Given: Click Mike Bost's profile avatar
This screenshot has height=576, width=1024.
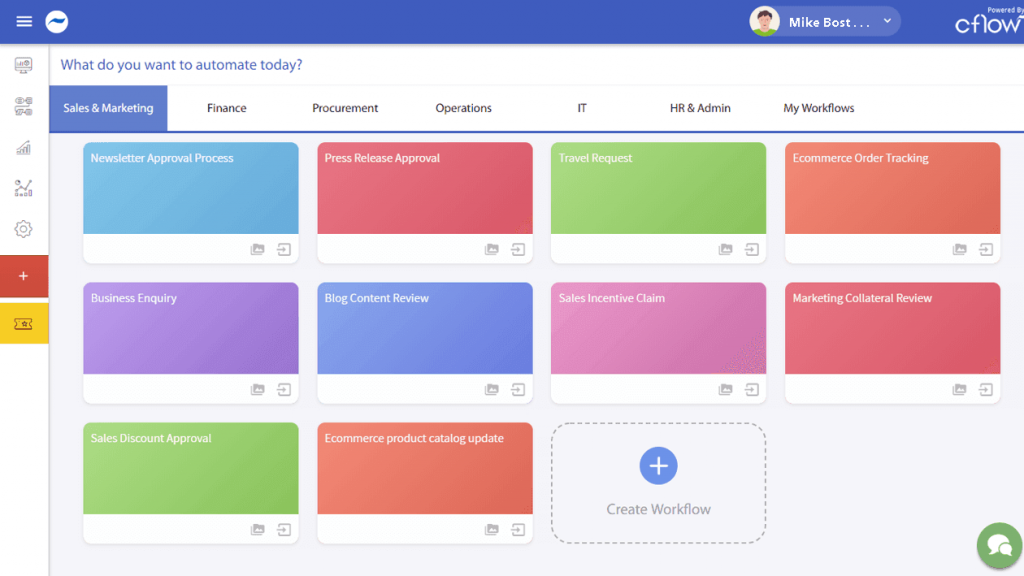Looking at the screenshot, I should pyautogui.click(x=765, y=22).
